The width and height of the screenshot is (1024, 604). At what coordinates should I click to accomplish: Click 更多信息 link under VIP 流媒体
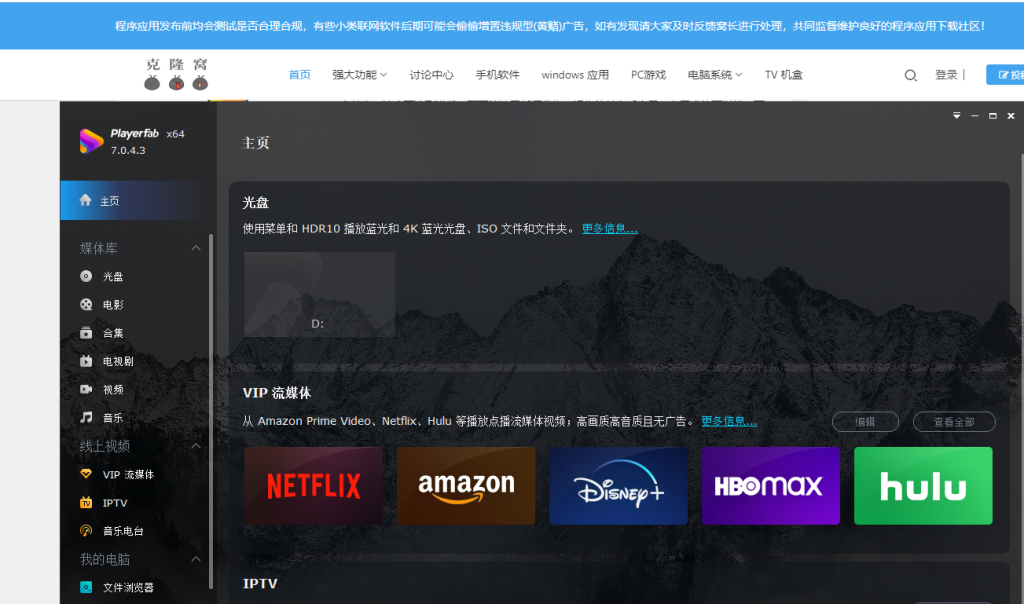[x=729, y=421]
